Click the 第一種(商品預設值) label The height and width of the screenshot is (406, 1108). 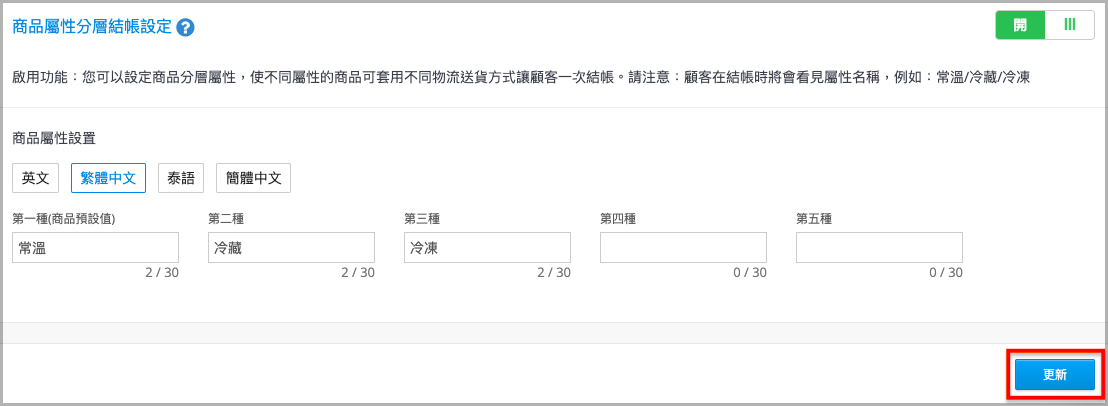click(64, 219)
